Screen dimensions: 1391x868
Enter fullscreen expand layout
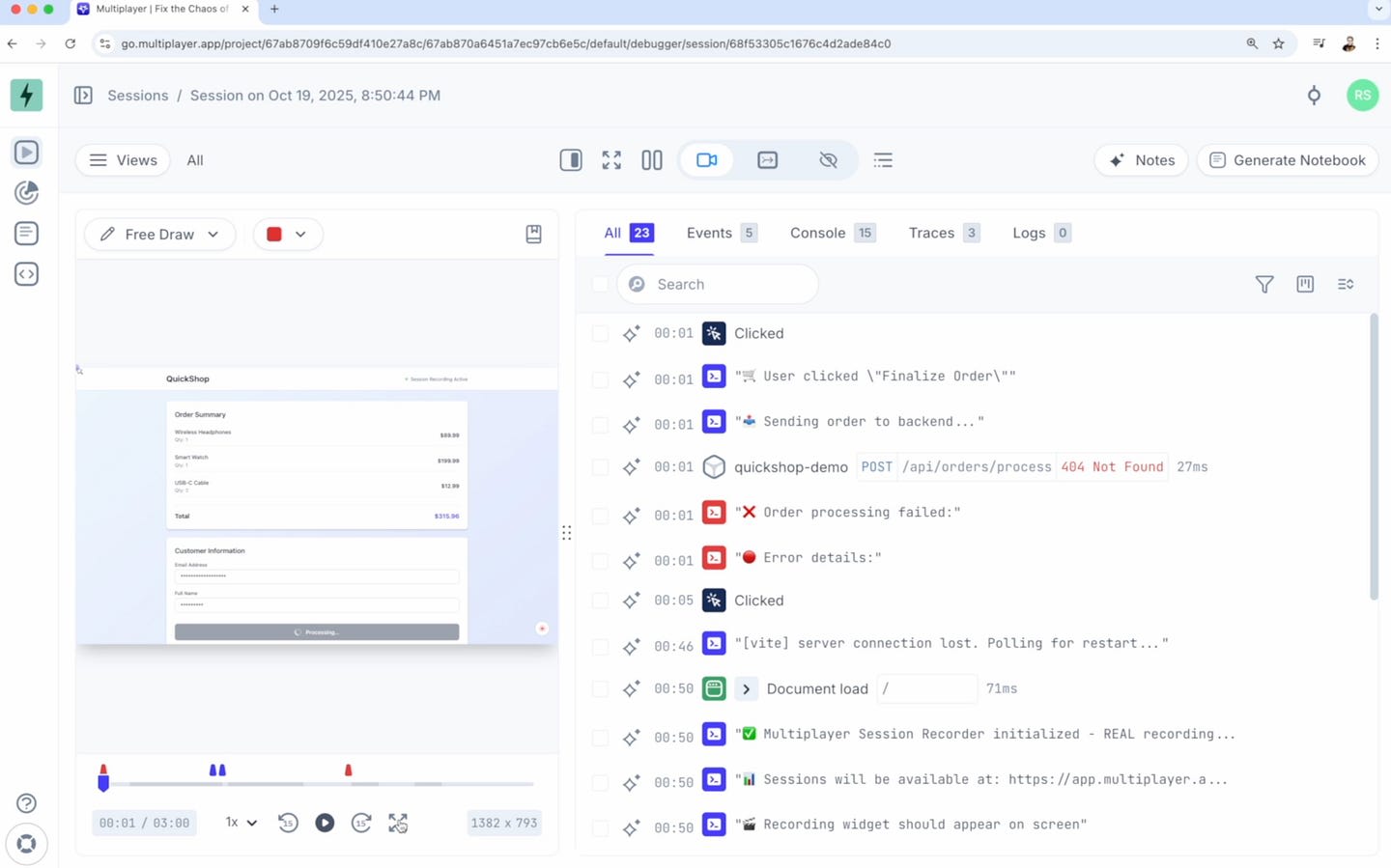tap(611, 160)
